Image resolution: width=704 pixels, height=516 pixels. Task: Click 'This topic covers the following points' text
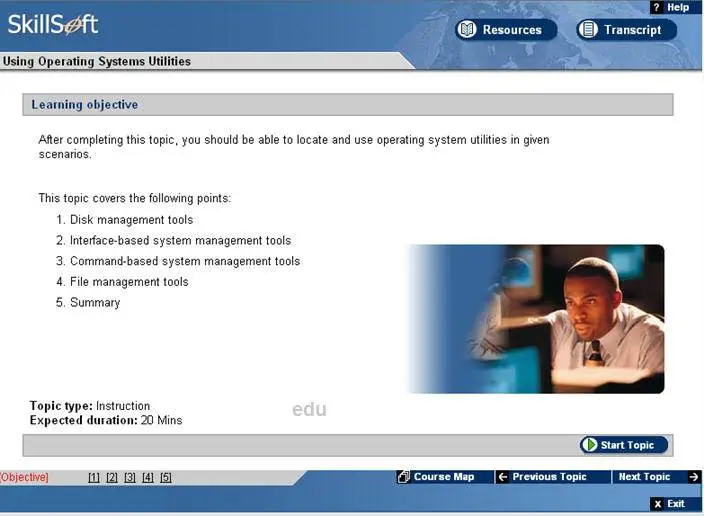click(135, 198)
